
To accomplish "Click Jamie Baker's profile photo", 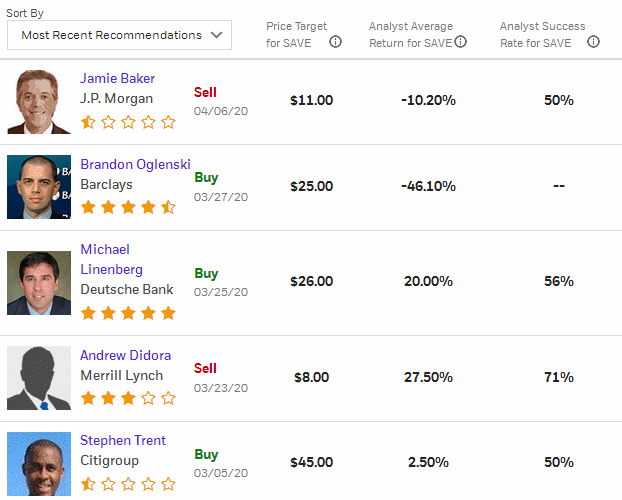I will click(39, 101).
